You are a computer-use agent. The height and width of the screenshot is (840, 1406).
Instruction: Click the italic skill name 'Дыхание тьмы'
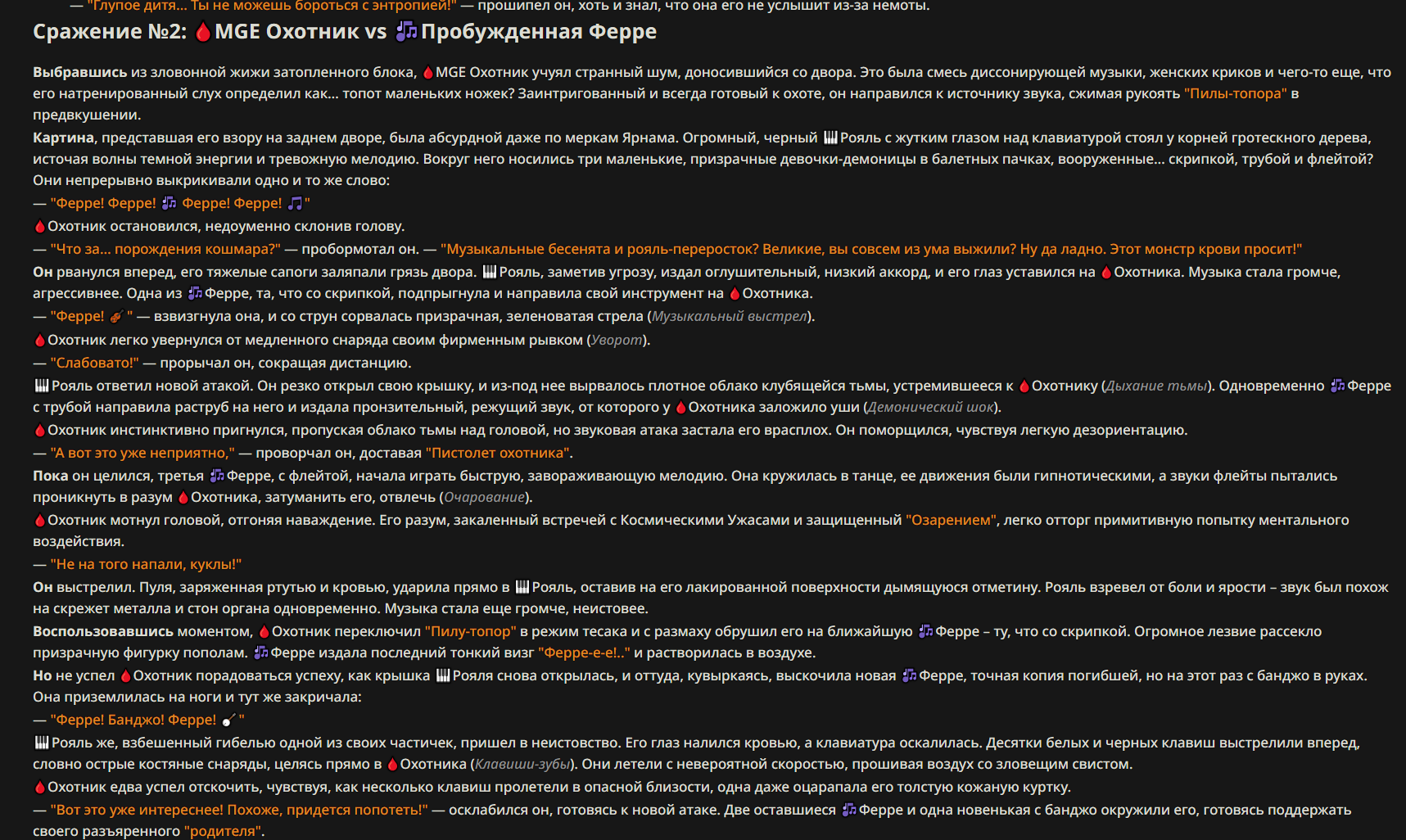tap(1156, 386)
